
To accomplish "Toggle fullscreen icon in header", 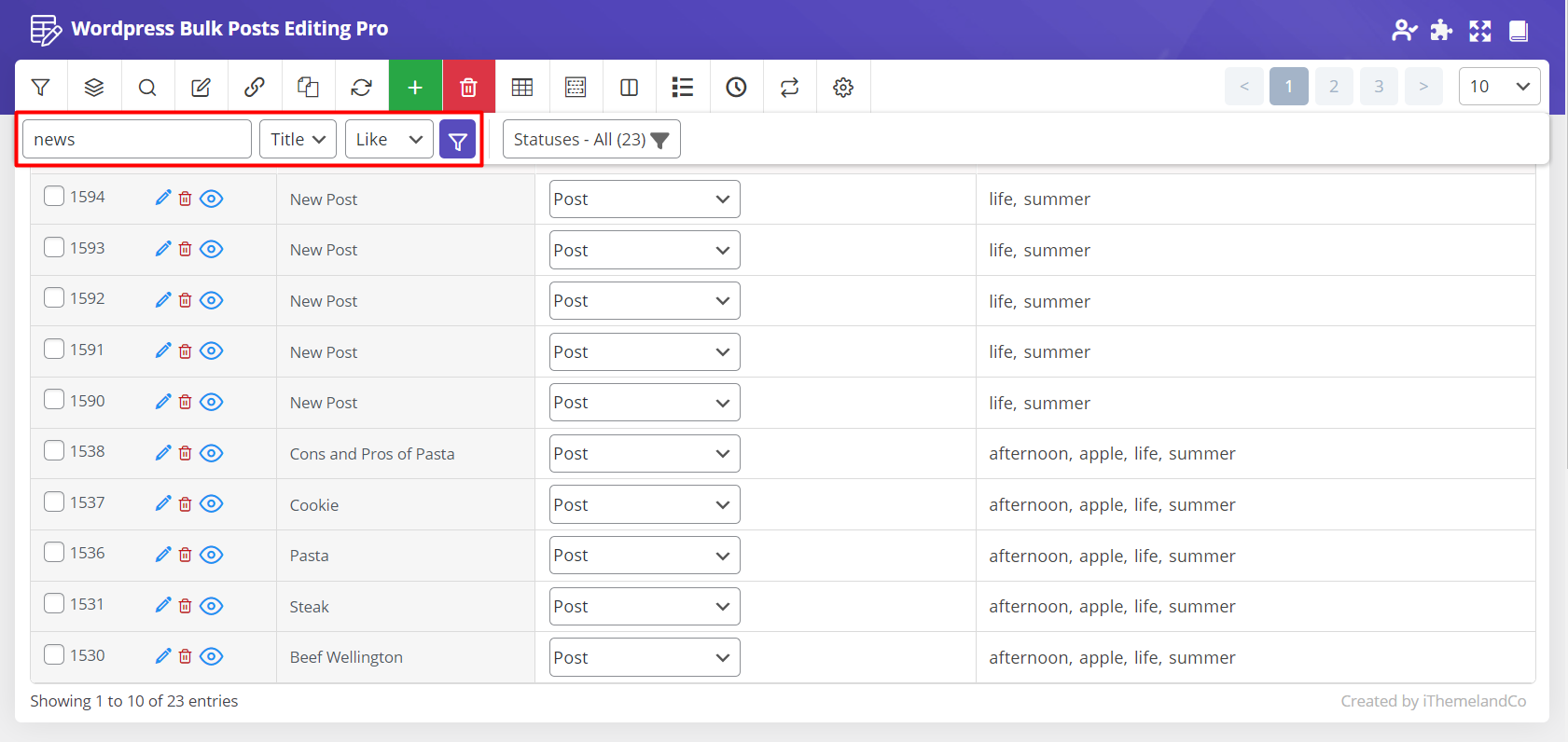I will [1480, 30].
